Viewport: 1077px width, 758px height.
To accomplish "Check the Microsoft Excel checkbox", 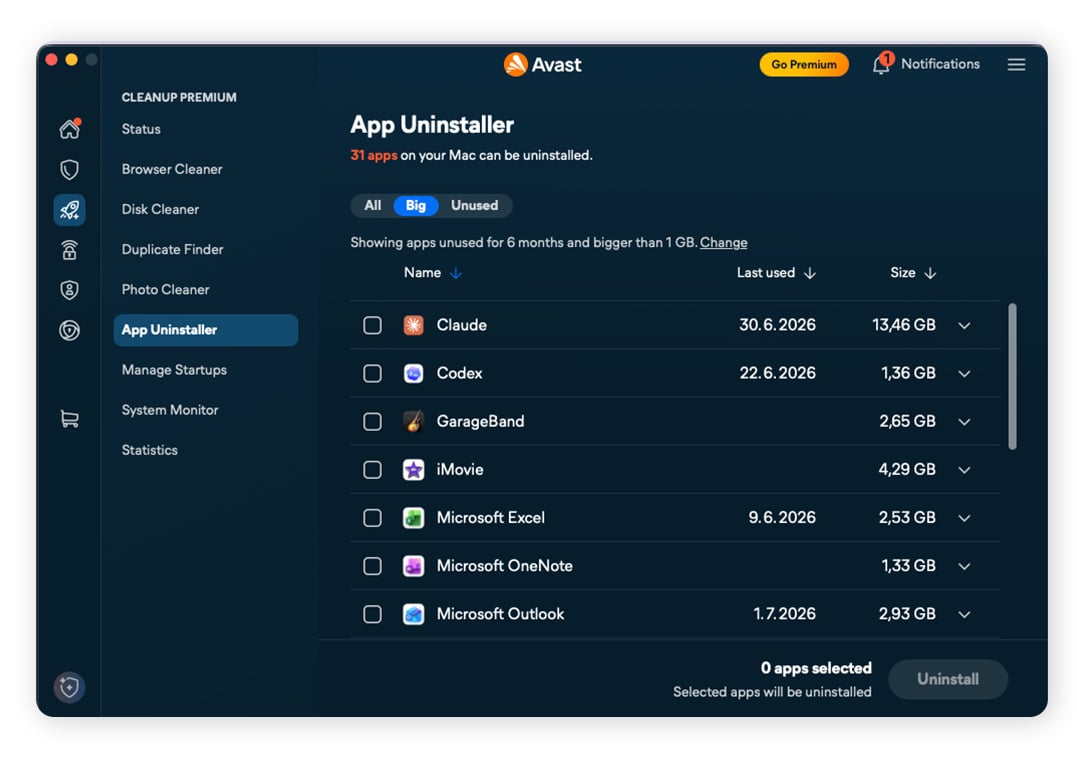I will coord(372,517).
